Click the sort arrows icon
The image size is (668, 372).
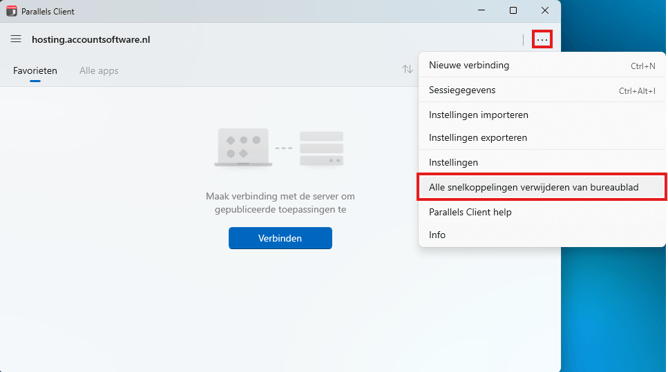coord(407,69)
